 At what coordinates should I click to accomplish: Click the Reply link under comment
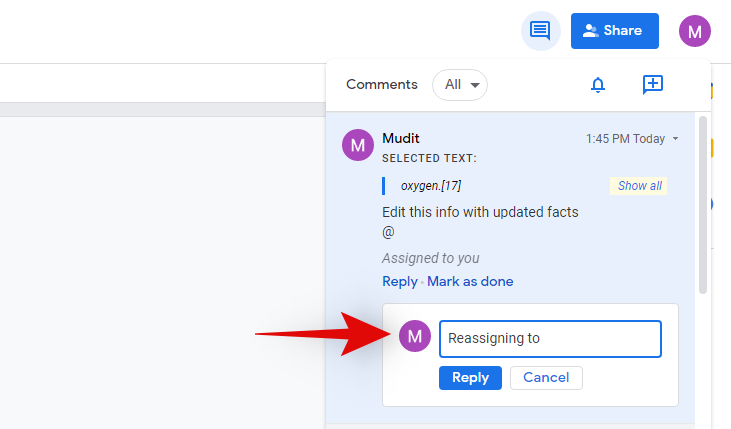point(399,282)
